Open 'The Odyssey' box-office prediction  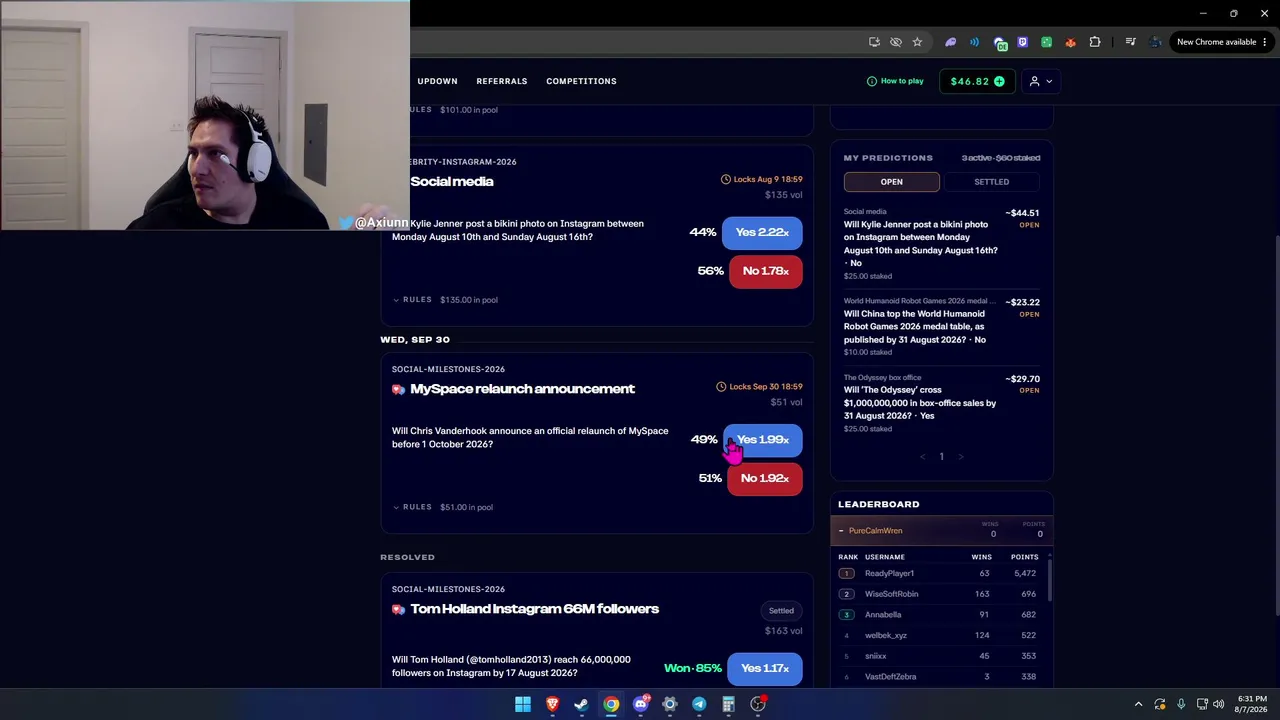941,403
